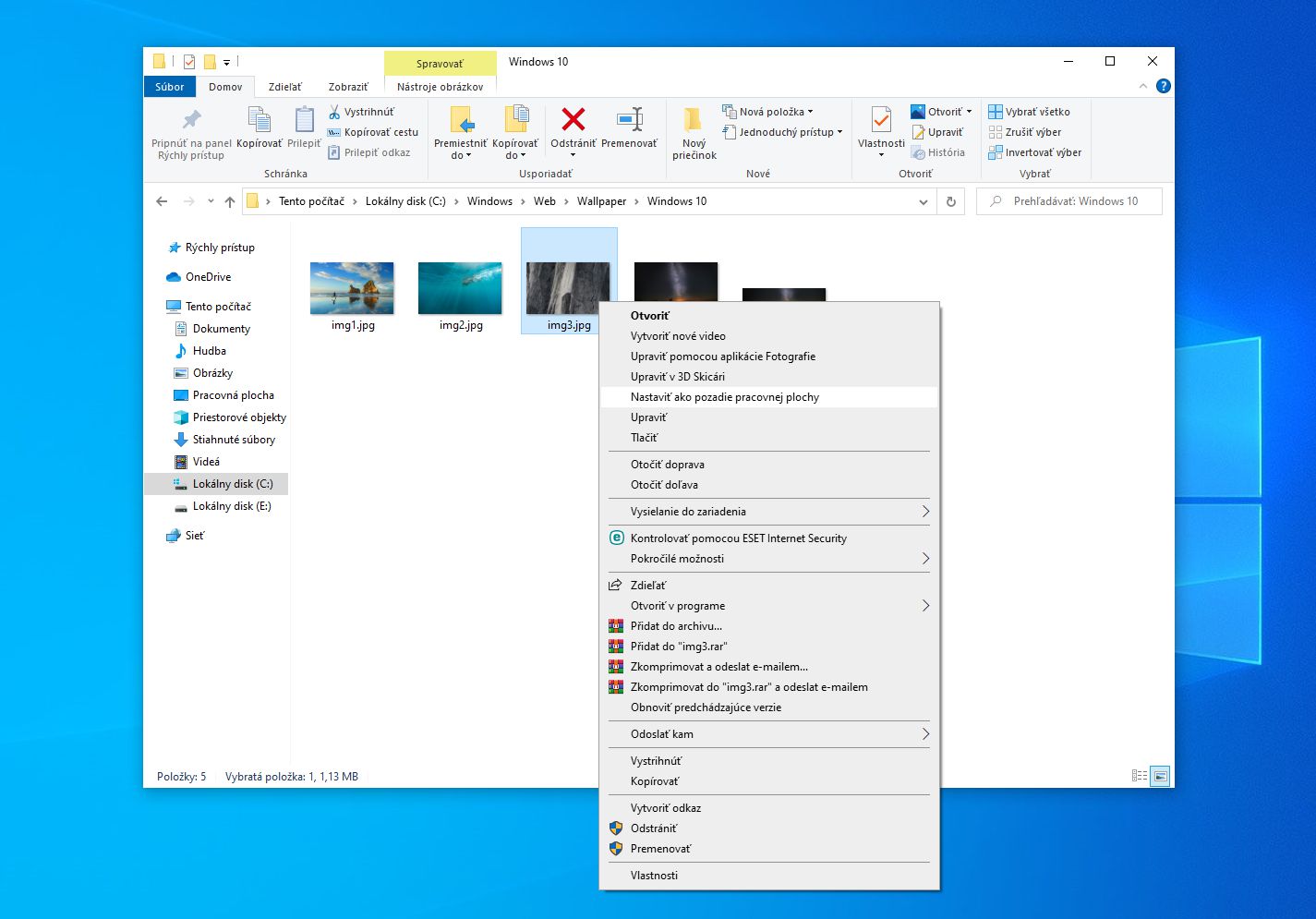Viewport: 1316px width, 919px height.
Task: Select img2.jpg thumbnail
Action: tap(460, 288)
